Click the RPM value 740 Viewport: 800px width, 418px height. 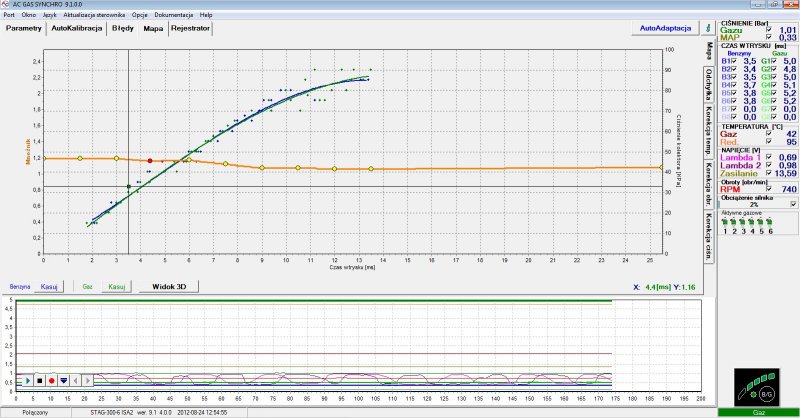tap(789, 189)
